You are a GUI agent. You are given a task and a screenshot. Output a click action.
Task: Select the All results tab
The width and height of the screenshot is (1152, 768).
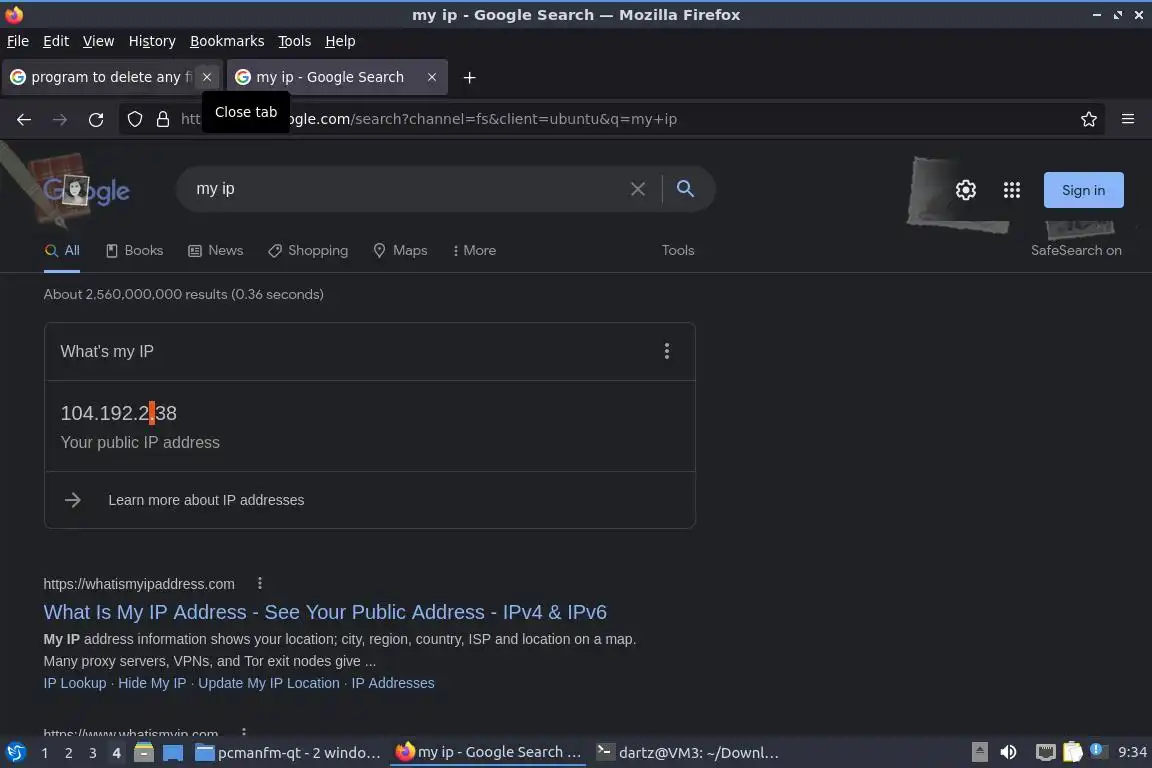(62, 251)
